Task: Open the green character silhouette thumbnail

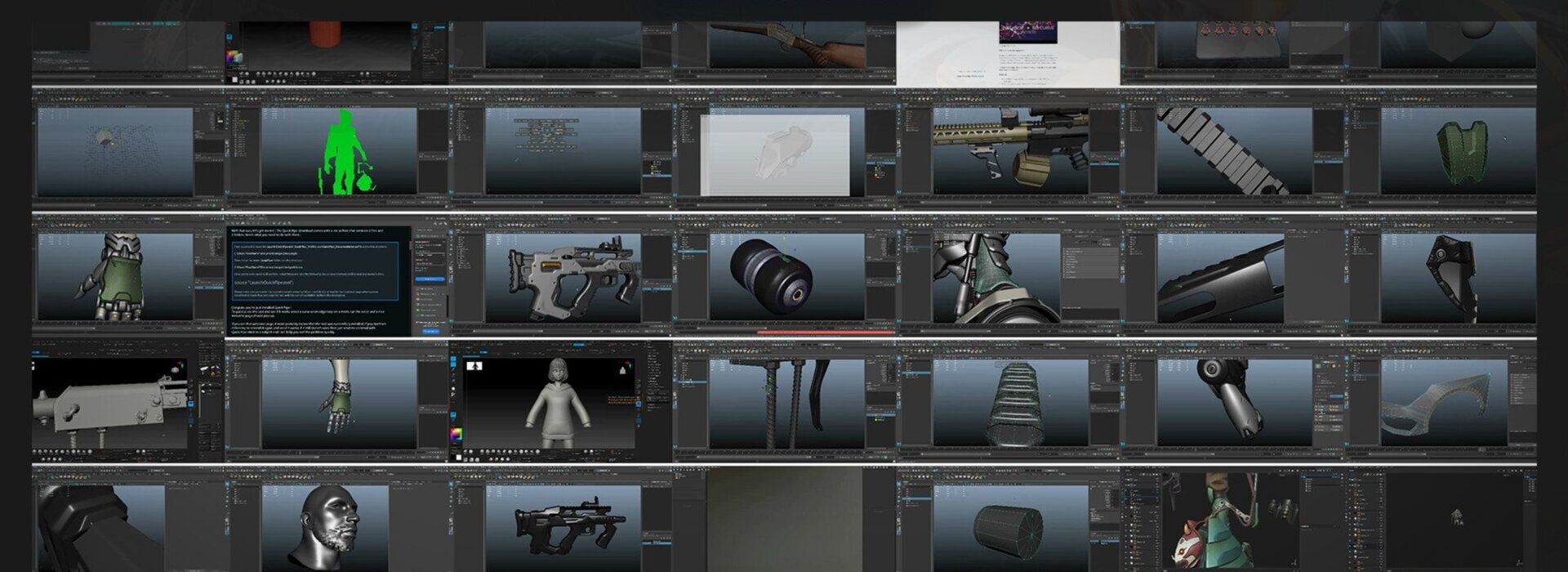Action: [x=338, y=152]
